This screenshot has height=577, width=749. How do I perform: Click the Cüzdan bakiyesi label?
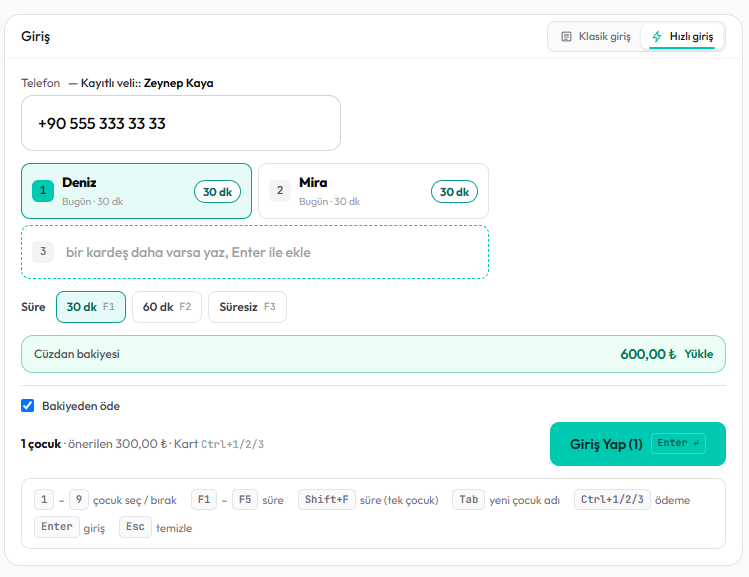[77, 354]
